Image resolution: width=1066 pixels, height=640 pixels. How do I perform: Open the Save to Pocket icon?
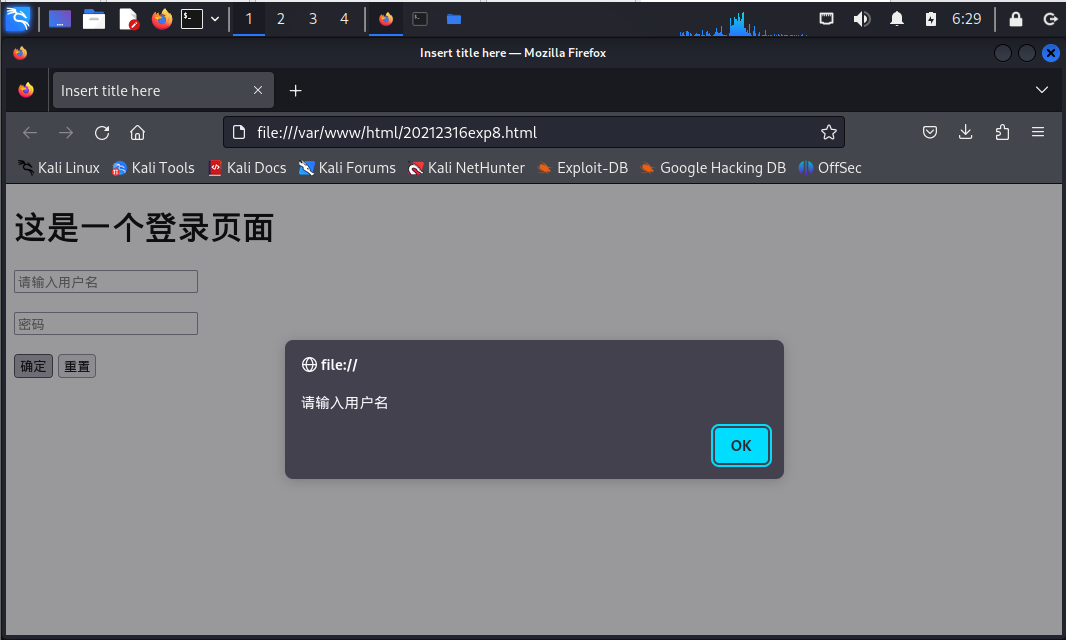coord(930,133)
